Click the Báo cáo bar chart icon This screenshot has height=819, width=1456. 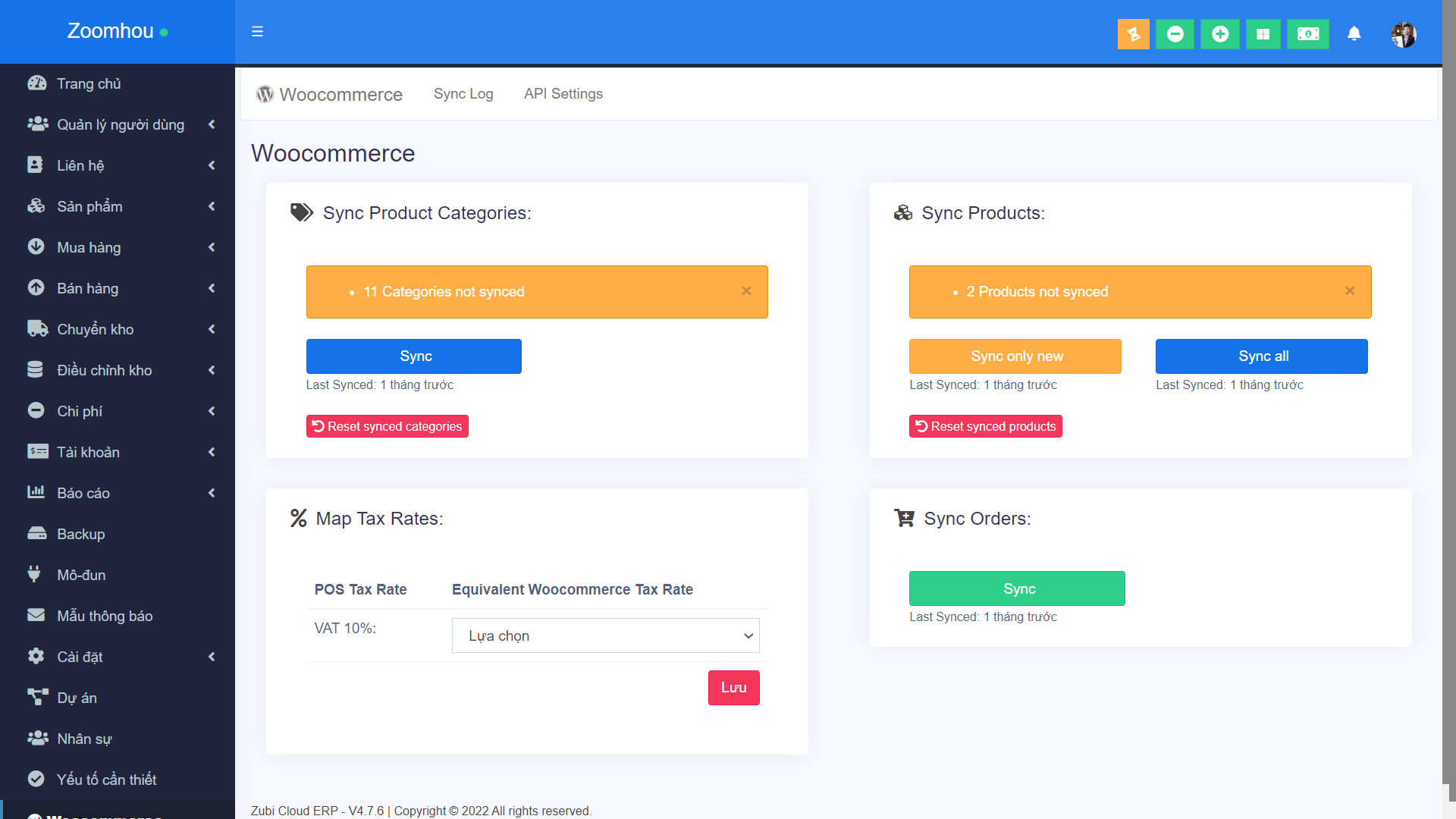(x=36, y=493)
